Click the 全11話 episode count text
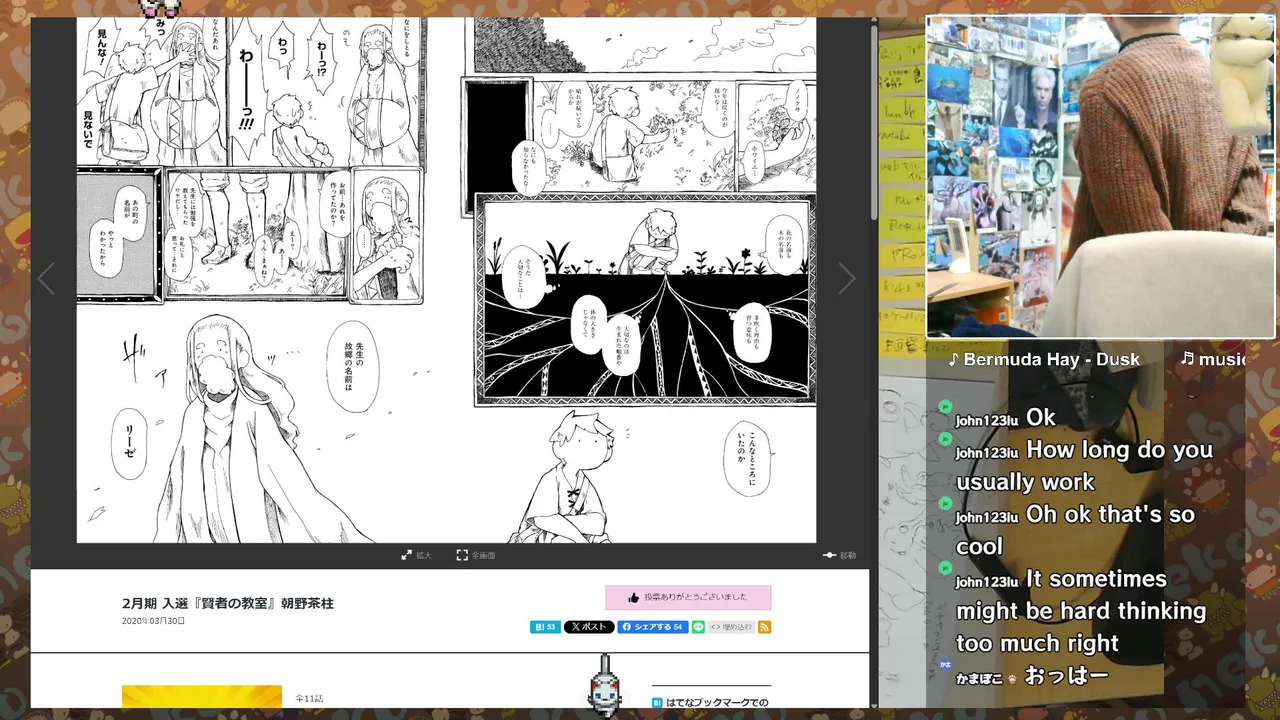Viewport: 1280px width, 720px height. point(309,698)
